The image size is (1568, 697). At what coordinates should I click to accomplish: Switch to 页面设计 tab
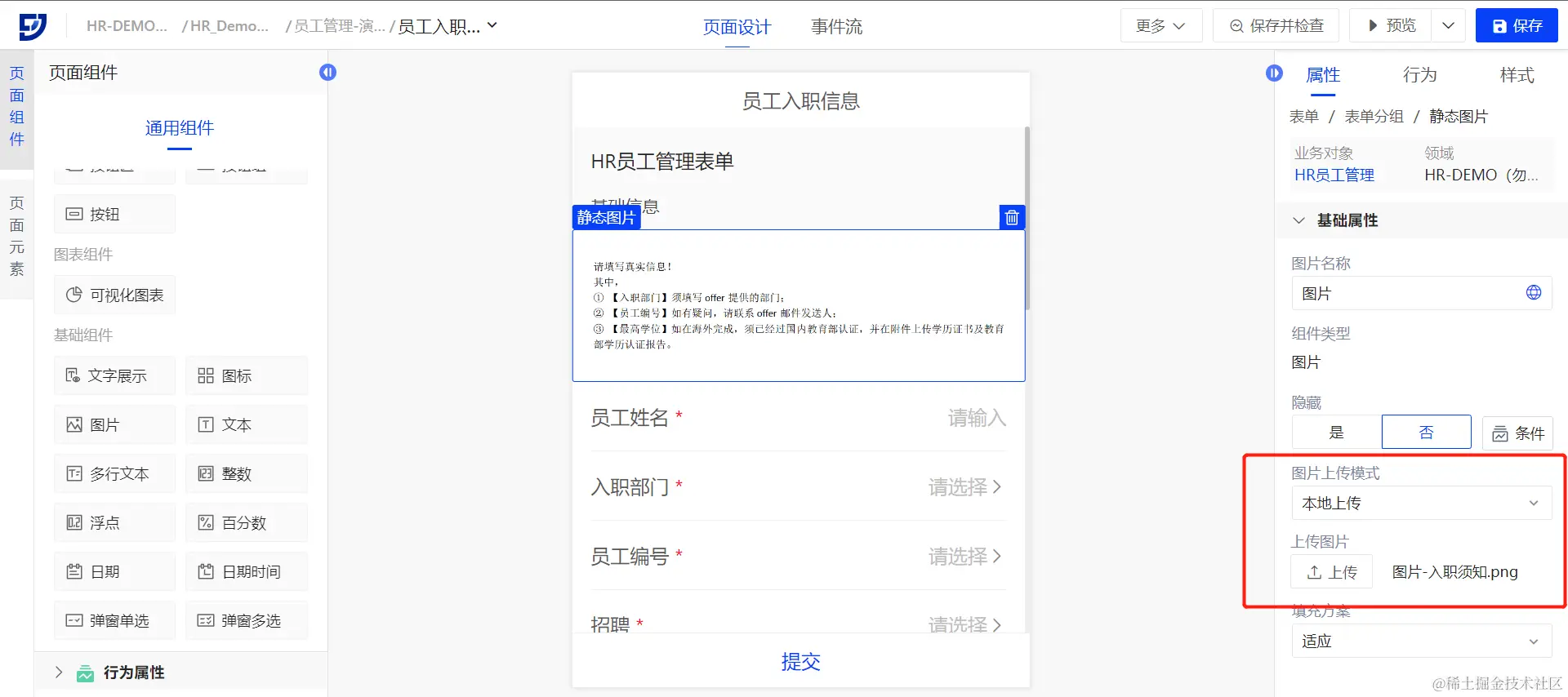click(737, 27)
